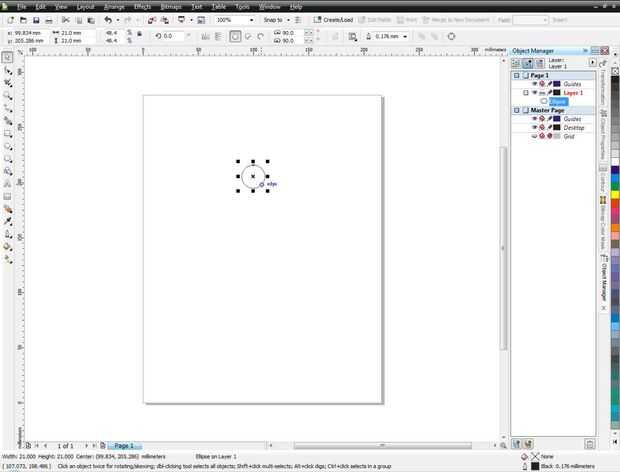The height and width of the screenshot is (472, 620).
Task: Open the File menu
Action: click(21, 7)
